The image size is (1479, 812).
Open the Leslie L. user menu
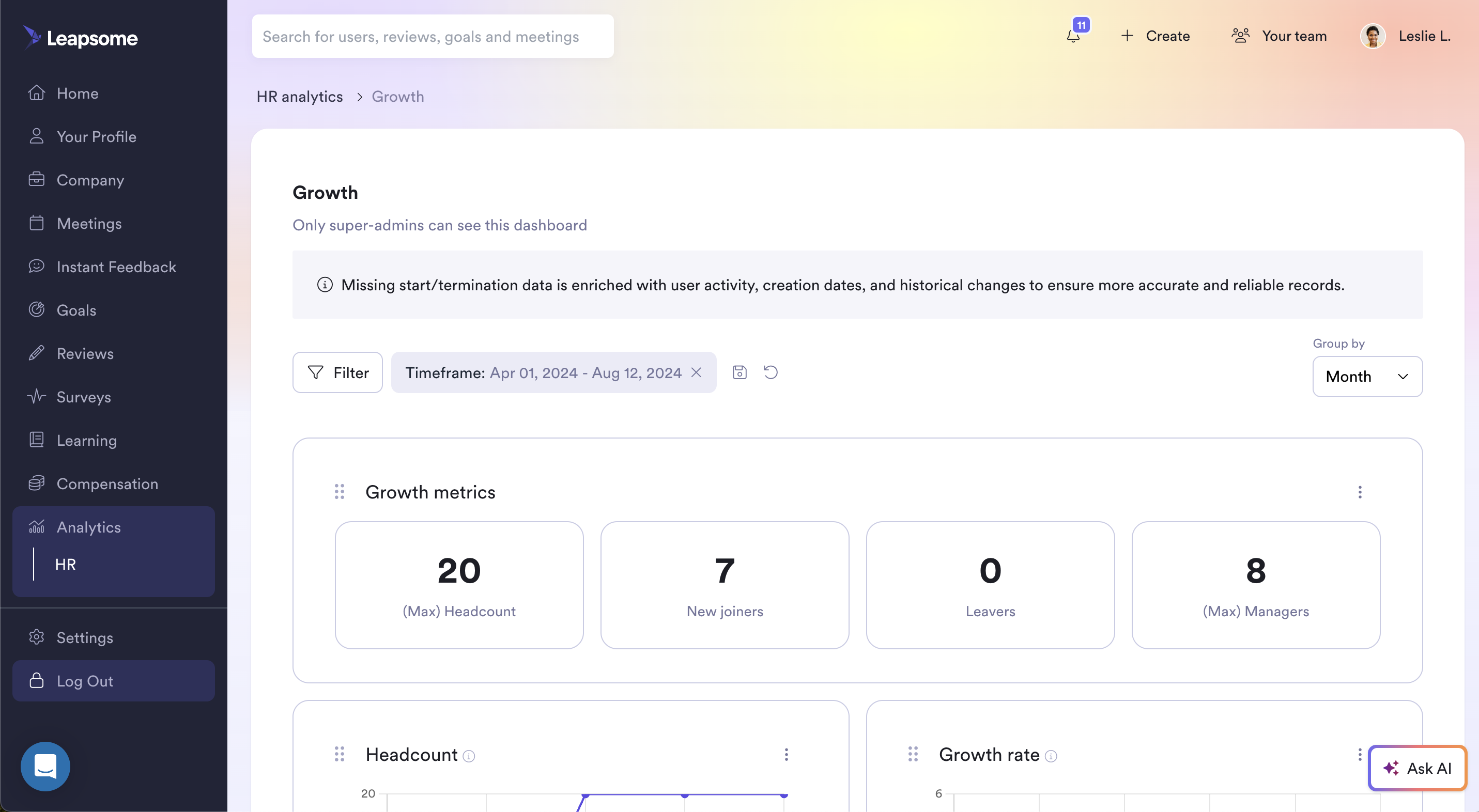(x=1424, y=36)
